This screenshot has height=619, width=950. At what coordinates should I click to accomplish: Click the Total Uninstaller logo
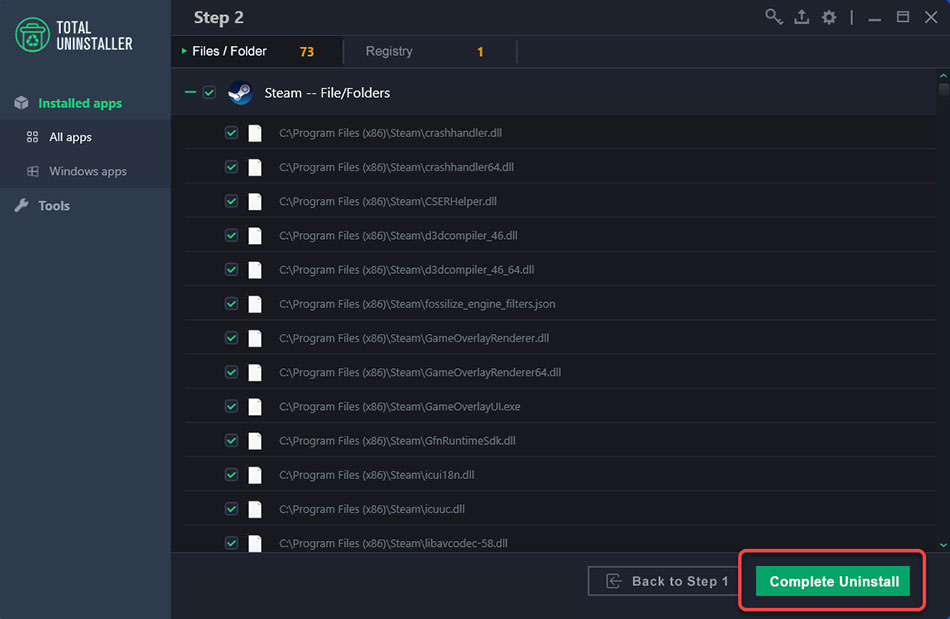pos(74,35)
